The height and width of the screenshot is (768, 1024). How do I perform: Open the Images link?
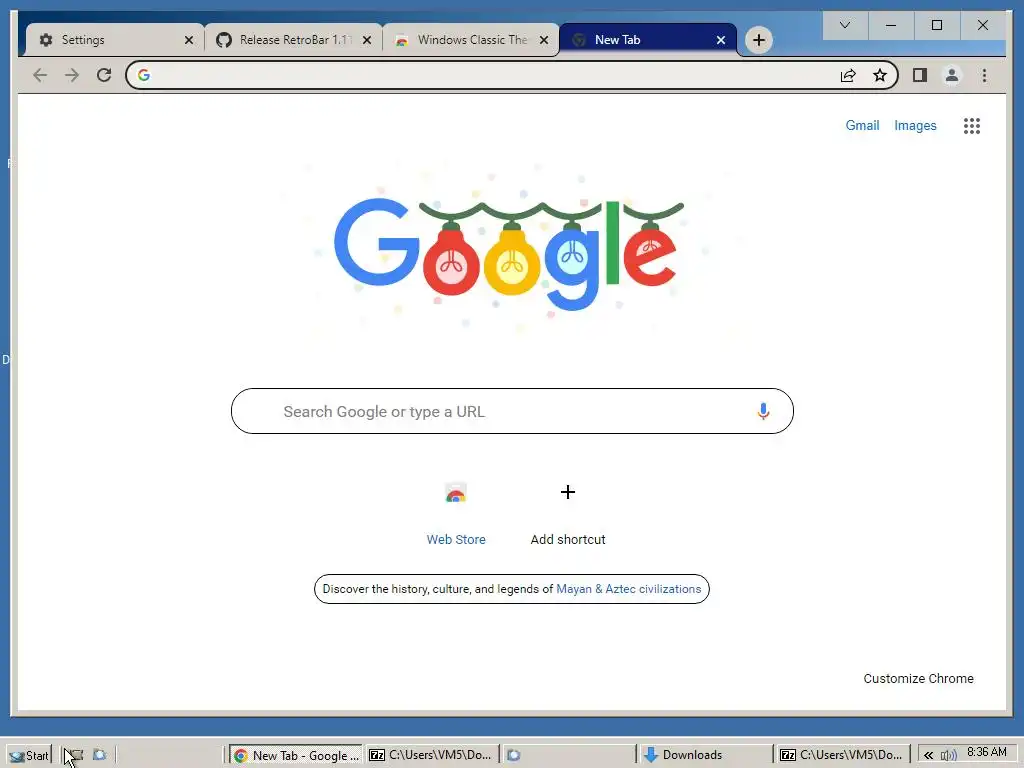(915, 125)
